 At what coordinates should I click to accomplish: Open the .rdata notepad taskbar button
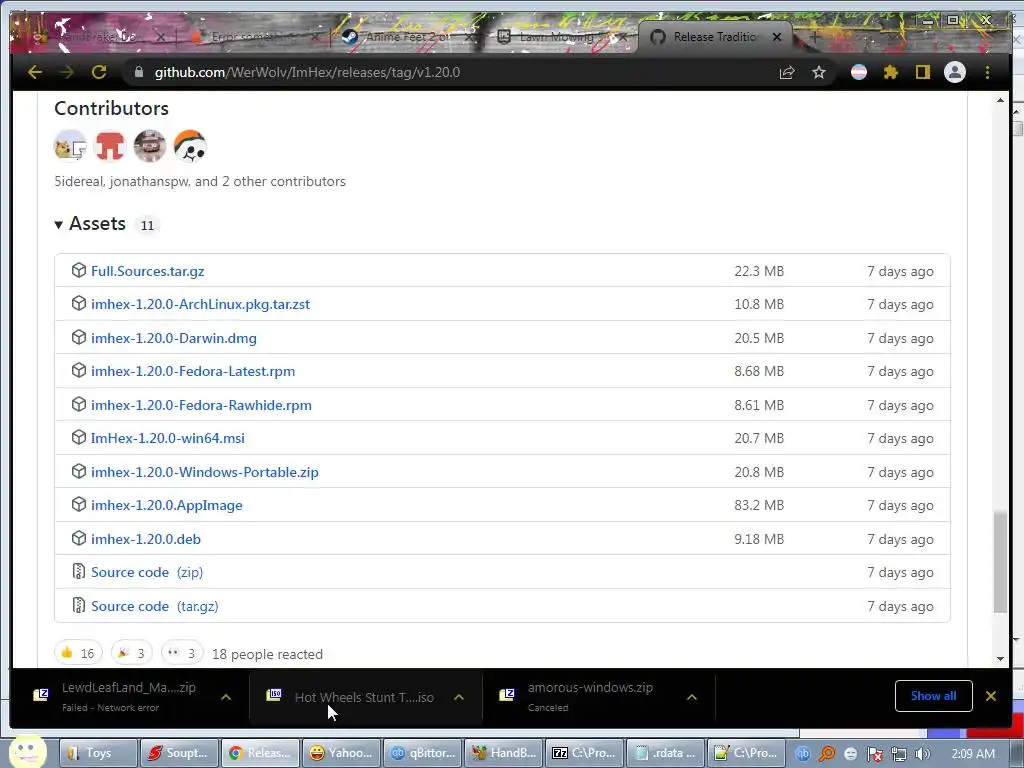pyautogui.click(x=665, y=753)
